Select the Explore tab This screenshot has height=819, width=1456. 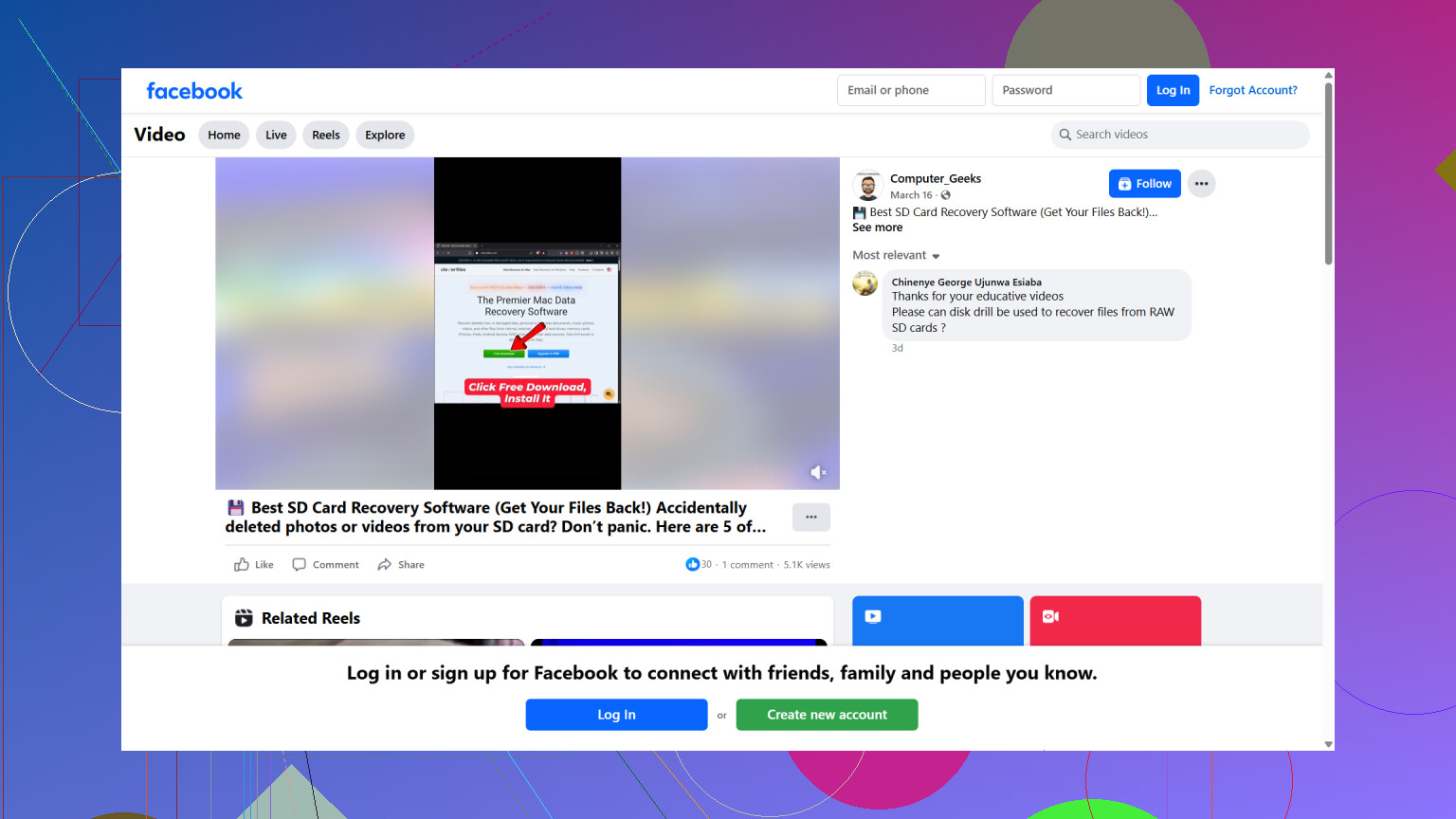(385, 135)
